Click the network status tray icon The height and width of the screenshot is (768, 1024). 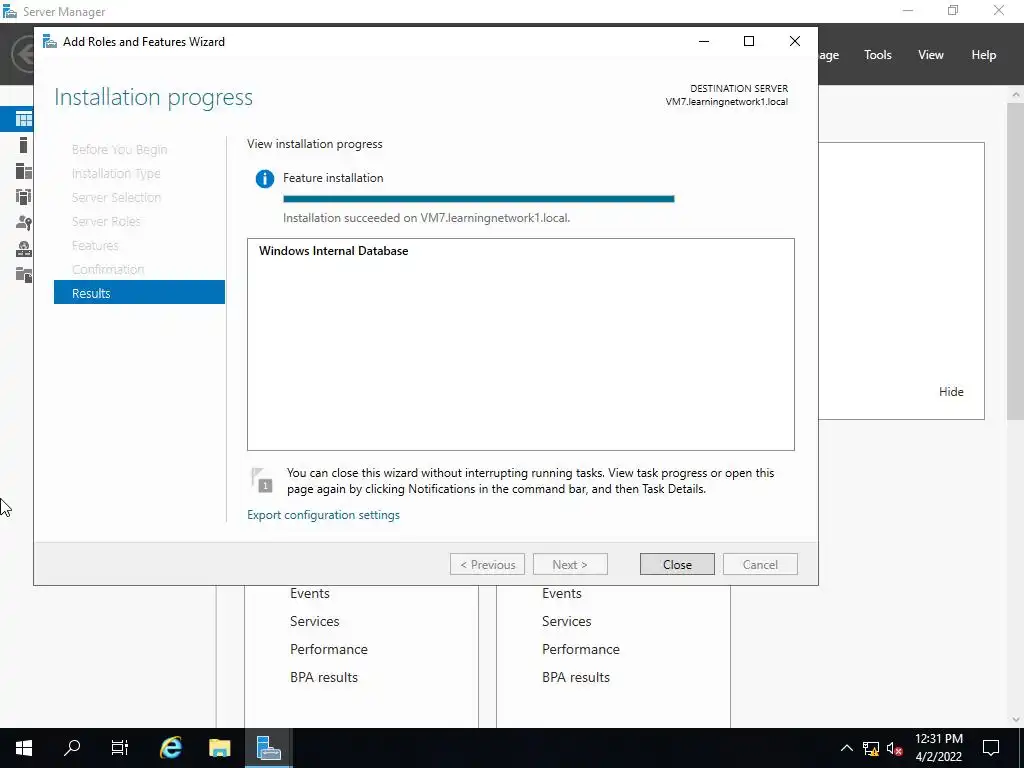click(x=871, y=748)
